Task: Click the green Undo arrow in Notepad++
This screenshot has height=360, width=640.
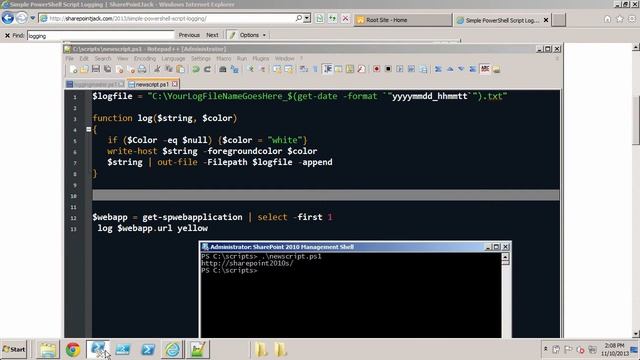Action: pyautogui.click(x=196, y=69)
